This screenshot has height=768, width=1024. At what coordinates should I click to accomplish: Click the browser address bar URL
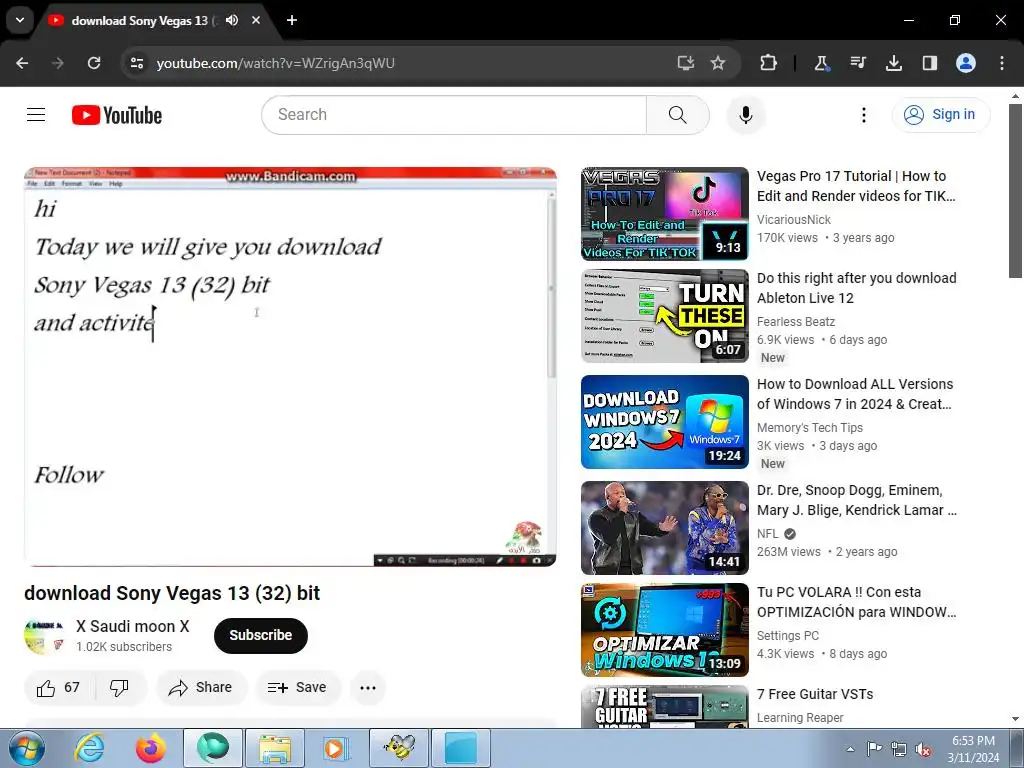pyautogui.click(x=276, y=63)
